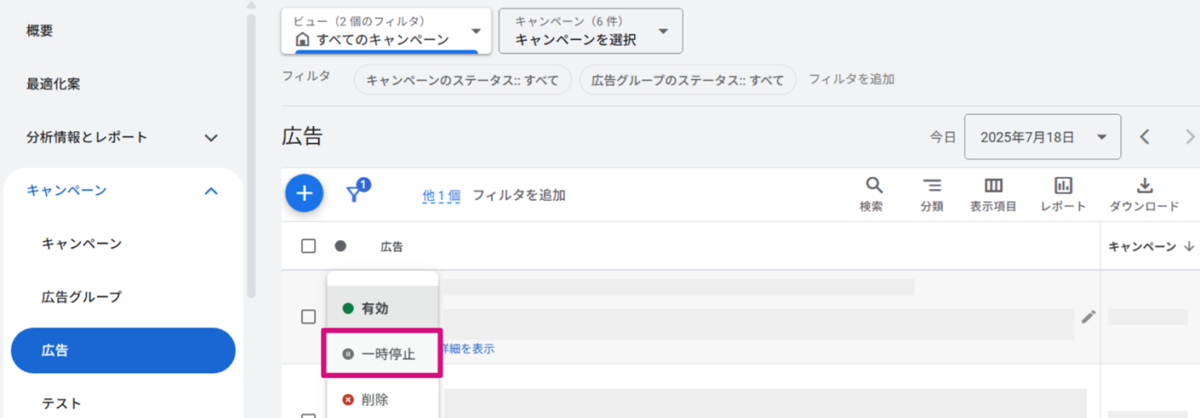Image resolution: width=1200 pixels, height=418 pixels.
Task: Collapse the キャンペーン sidebar section
Action: point(122,190)
